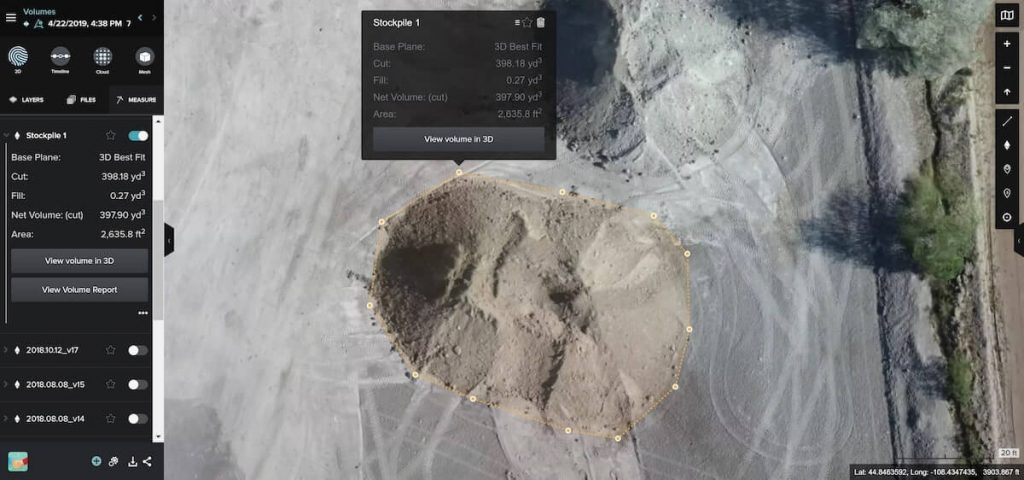Click View Volume Report button
Image resolution: width=1024 pixels, height=480 pixels.
pos(79,290)
